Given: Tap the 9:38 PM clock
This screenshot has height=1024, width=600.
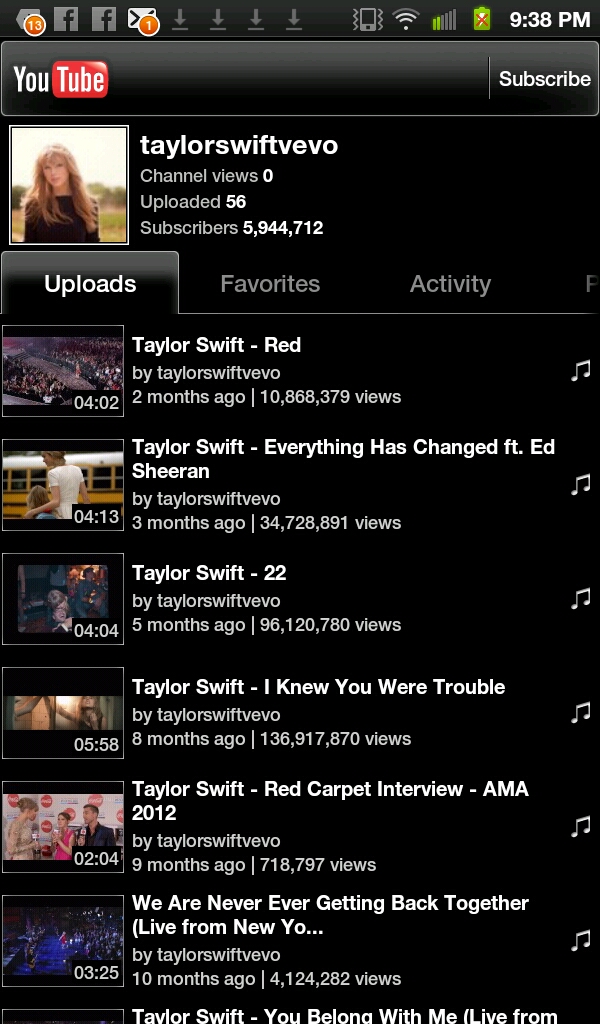Looking at the screenshot, I should tap(550, 20).
